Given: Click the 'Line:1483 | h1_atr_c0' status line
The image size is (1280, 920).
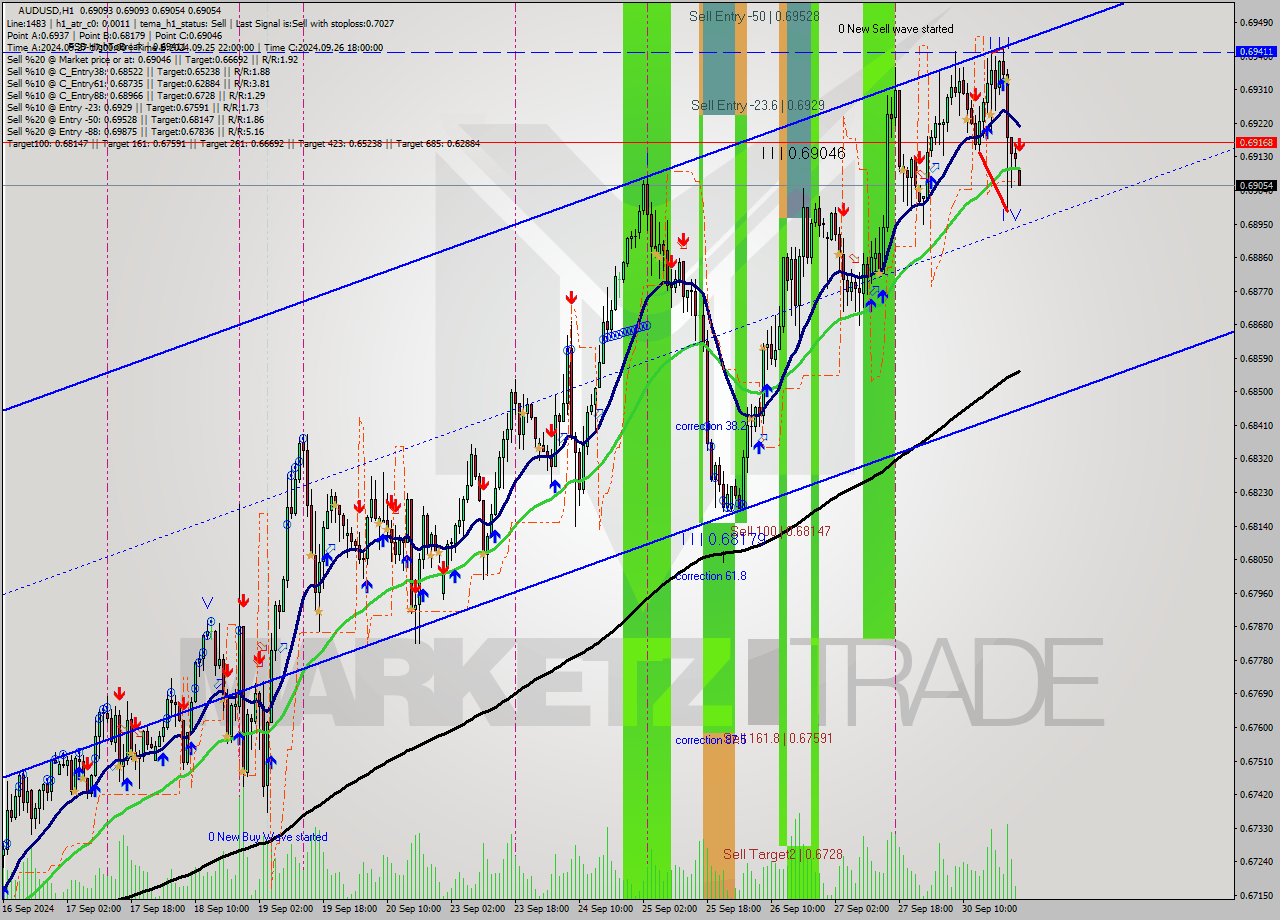Looking at the screenshot, I should tap(200, 23).
